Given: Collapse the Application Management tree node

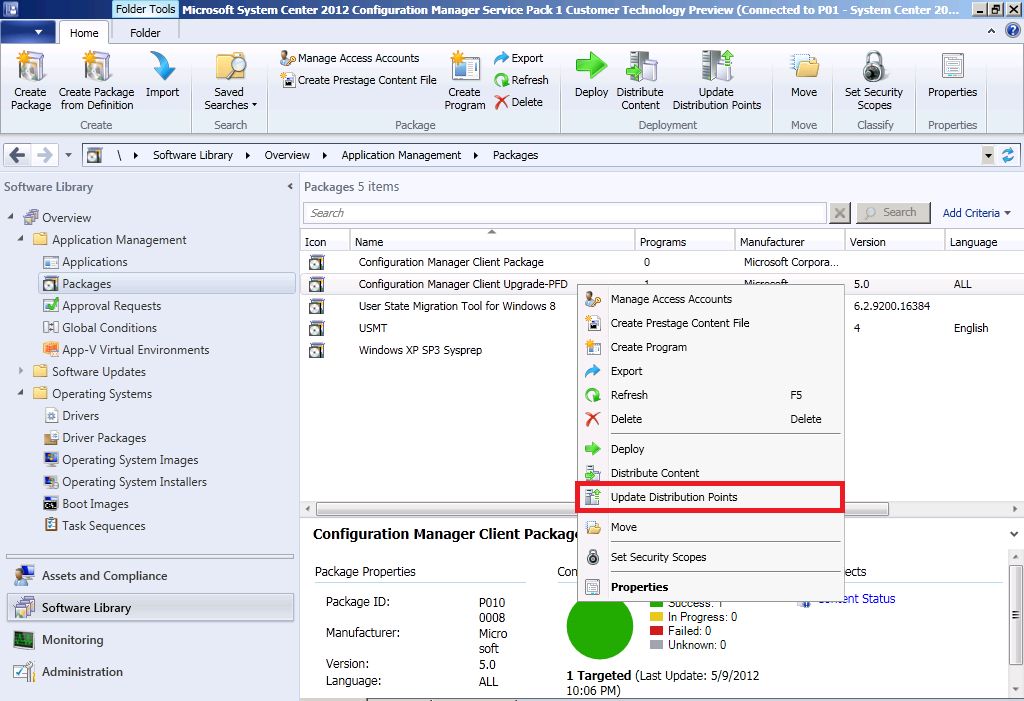Looking at the screenshot, I should [20, 238].
